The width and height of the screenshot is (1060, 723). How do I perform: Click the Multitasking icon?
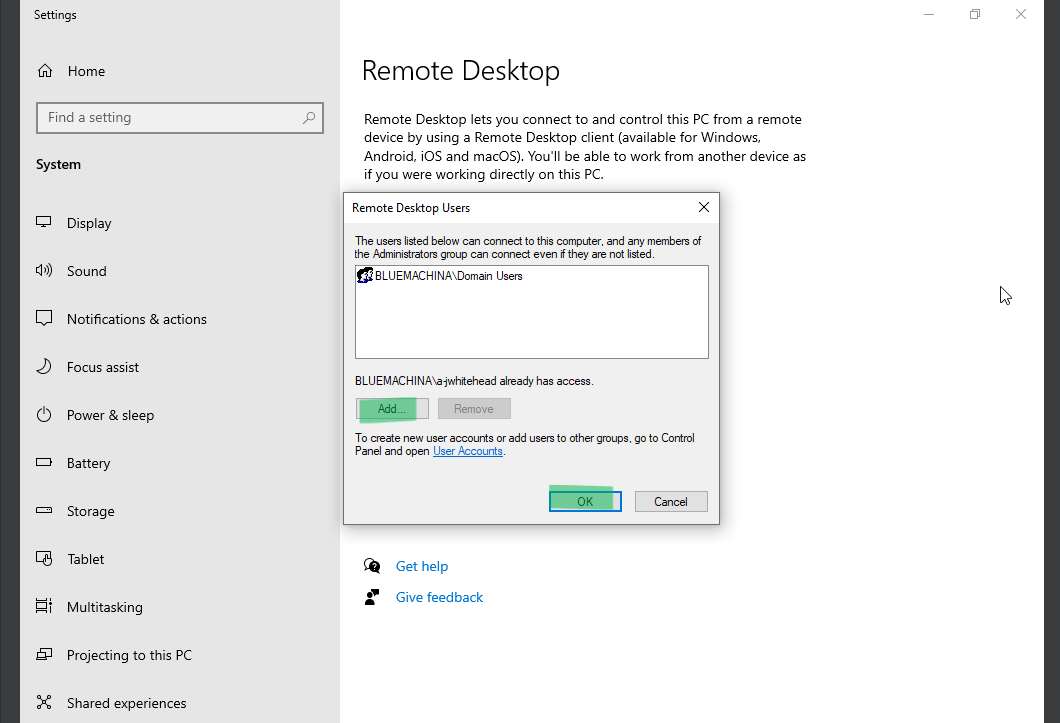[44, 607]
